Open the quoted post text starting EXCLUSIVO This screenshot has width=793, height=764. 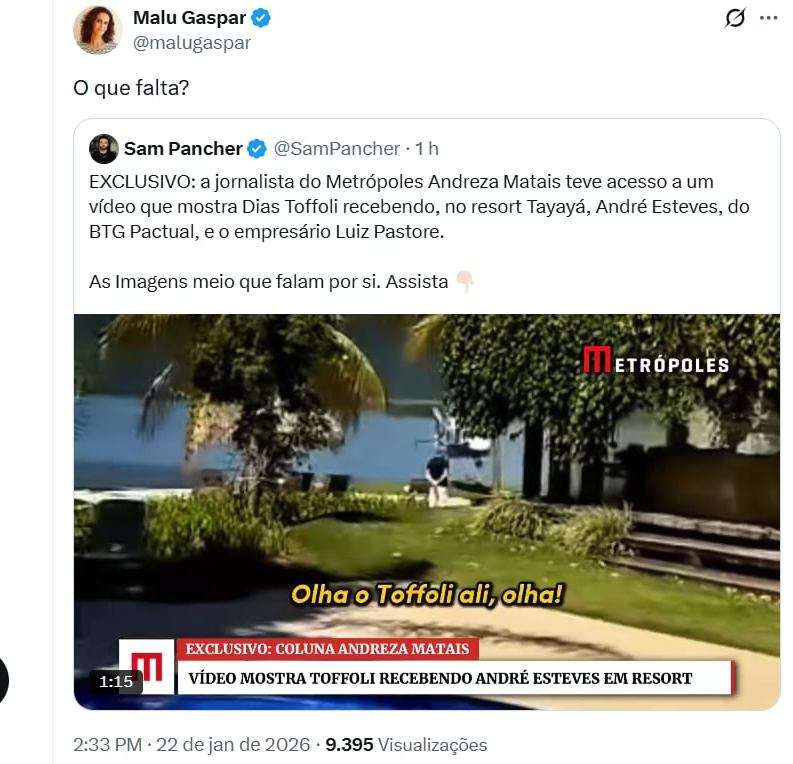(x=419, y=231)
